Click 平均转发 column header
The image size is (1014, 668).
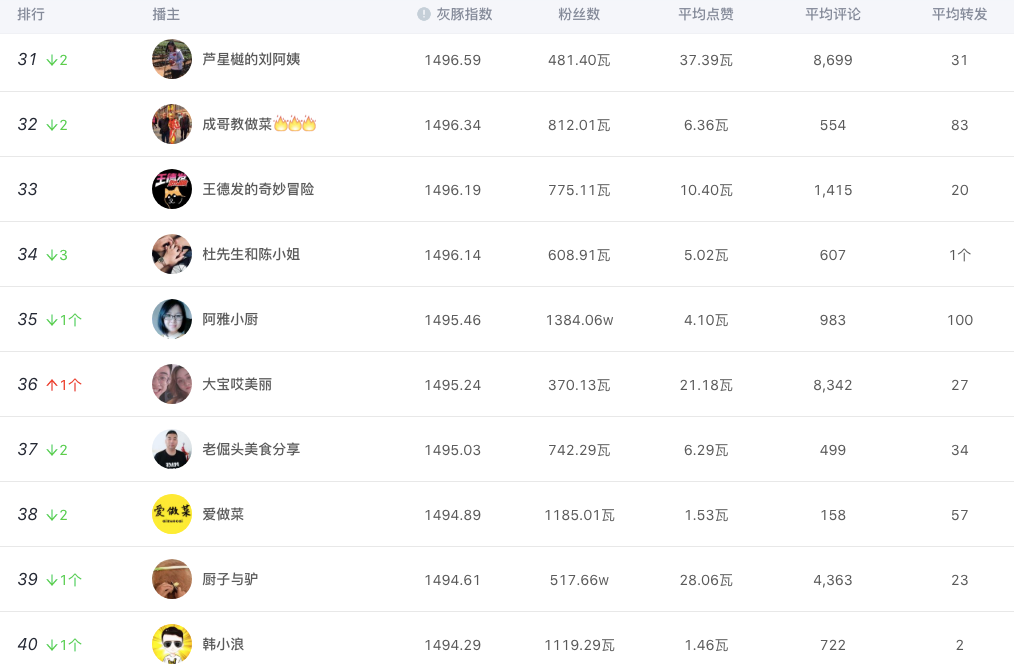[x=960, y=15]
